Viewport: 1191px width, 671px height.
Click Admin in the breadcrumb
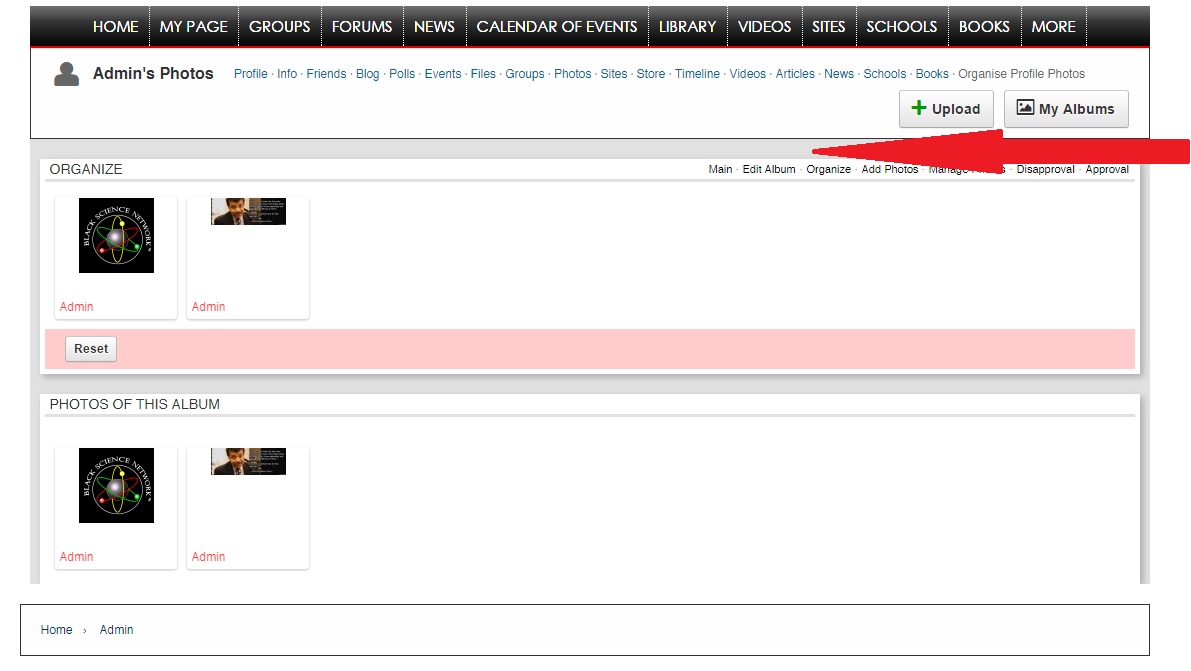point(116,630)
